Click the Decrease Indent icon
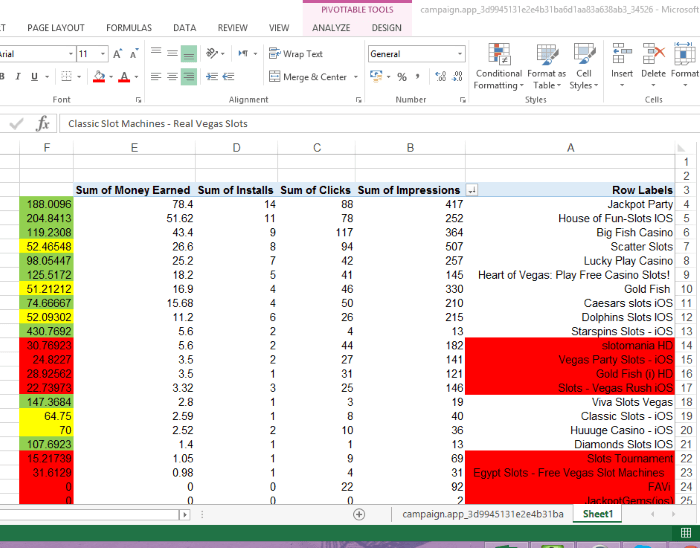 [x=212, y=77]
